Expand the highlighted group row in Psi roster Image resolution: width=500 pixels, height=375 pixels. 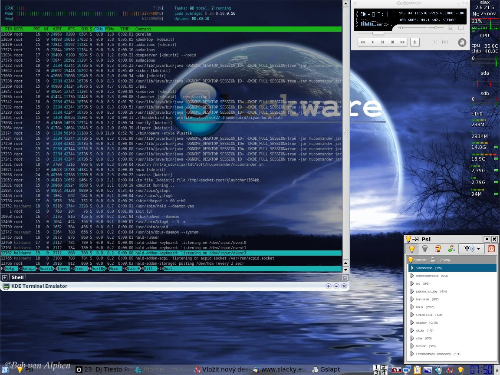pos(412,268)
